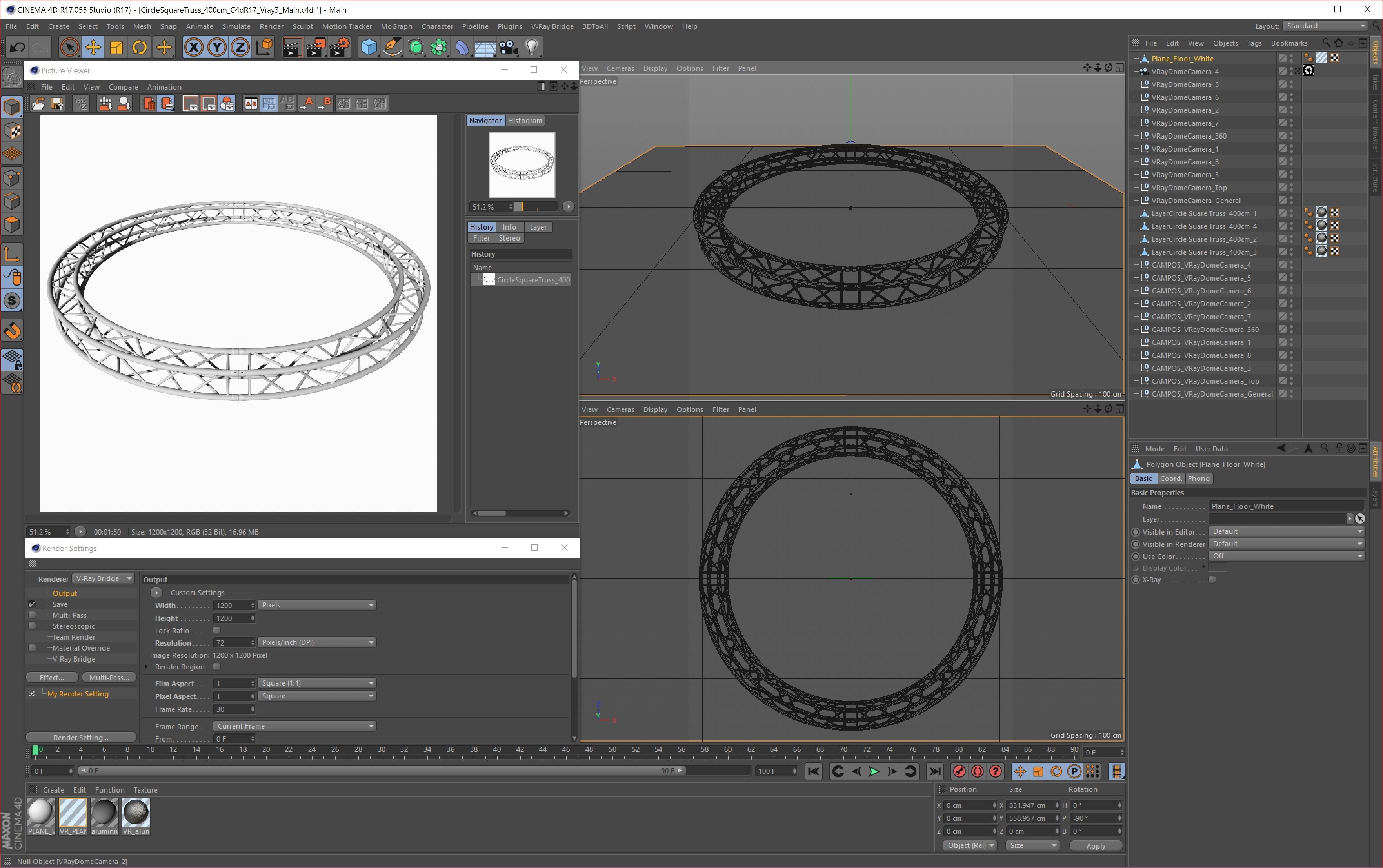The image size is (1383, 868).
Task: Click the Light bulb icon
Action: click(x=532, y=48)
